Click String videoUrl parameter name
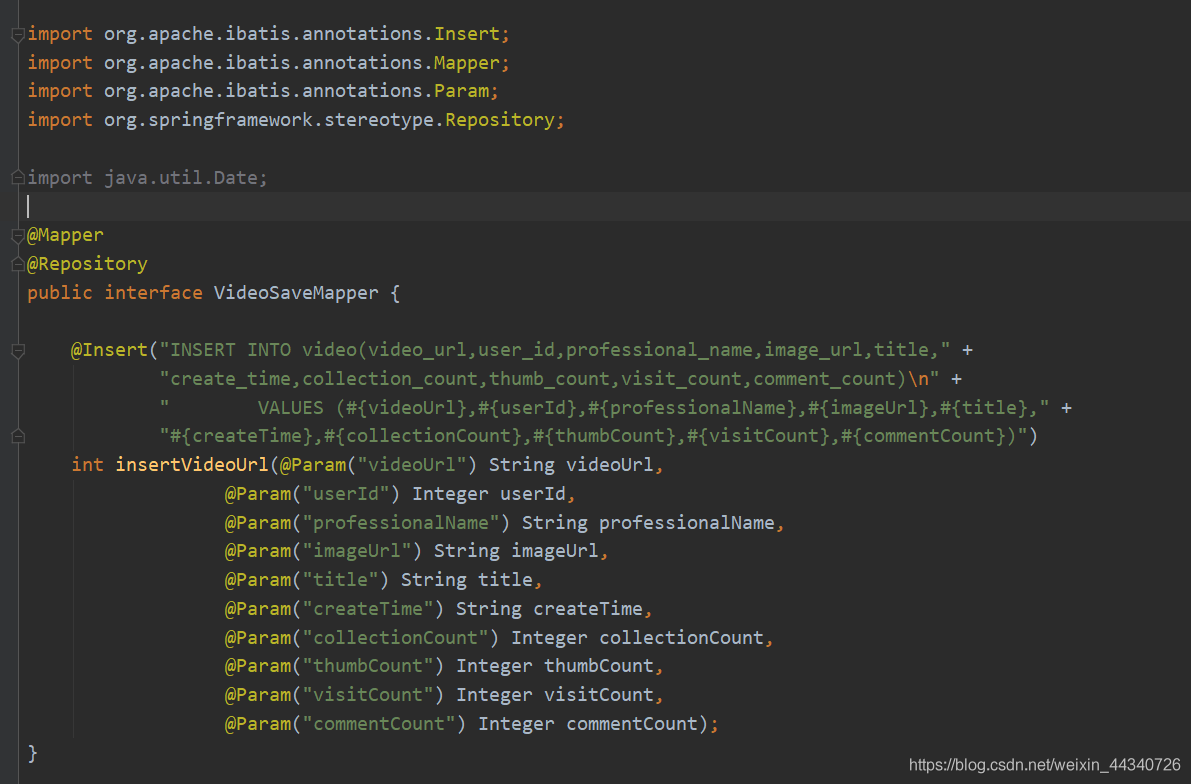 (x=609, y=465)
